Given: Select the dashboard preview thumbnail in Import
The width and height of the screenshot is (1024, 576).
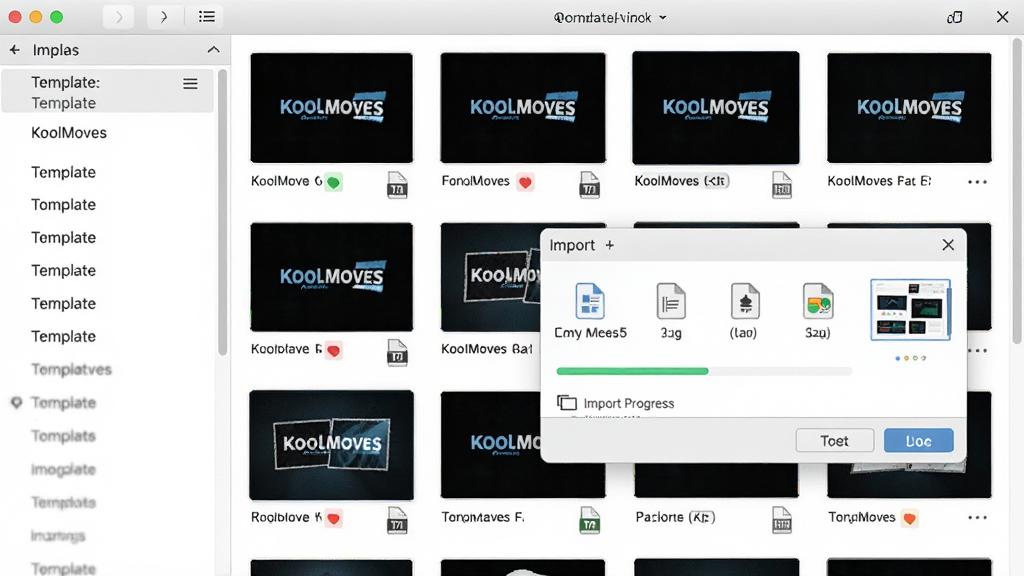Looking at the screenshot, I should point(910,310).
